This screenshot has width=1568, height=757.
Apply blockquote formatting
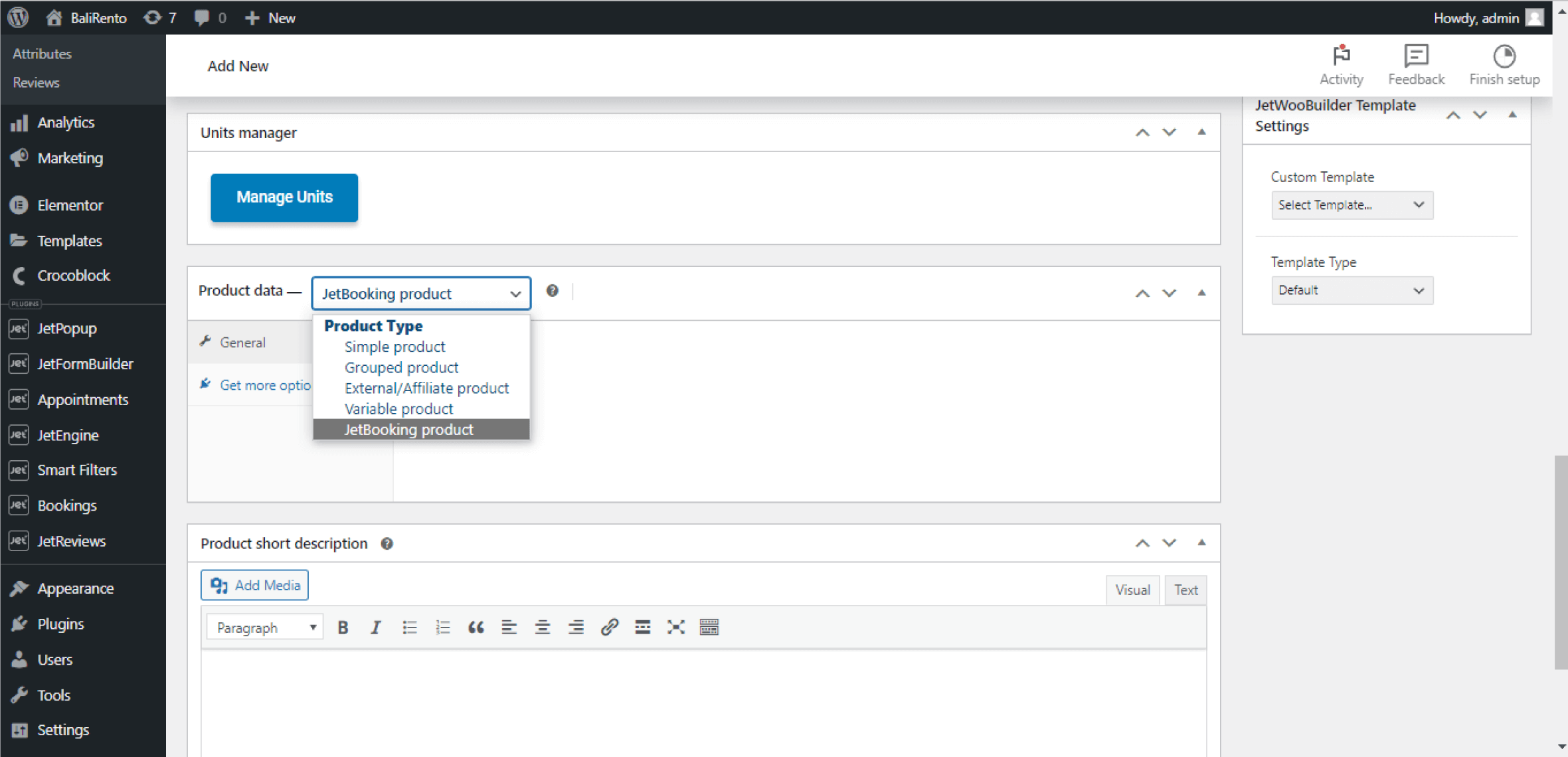coord(476,628)
